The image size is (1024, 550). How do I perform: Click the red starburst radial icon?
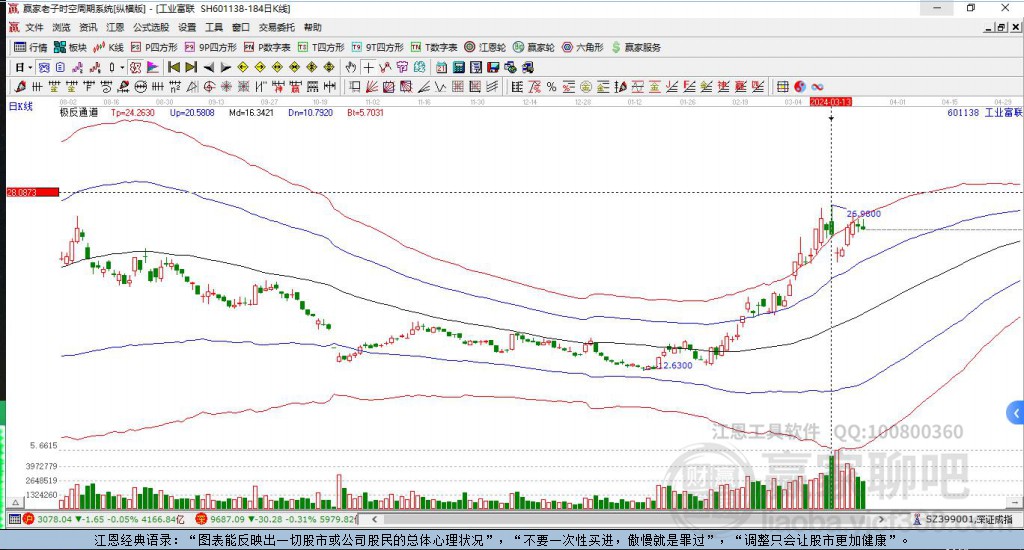[226, 86]
